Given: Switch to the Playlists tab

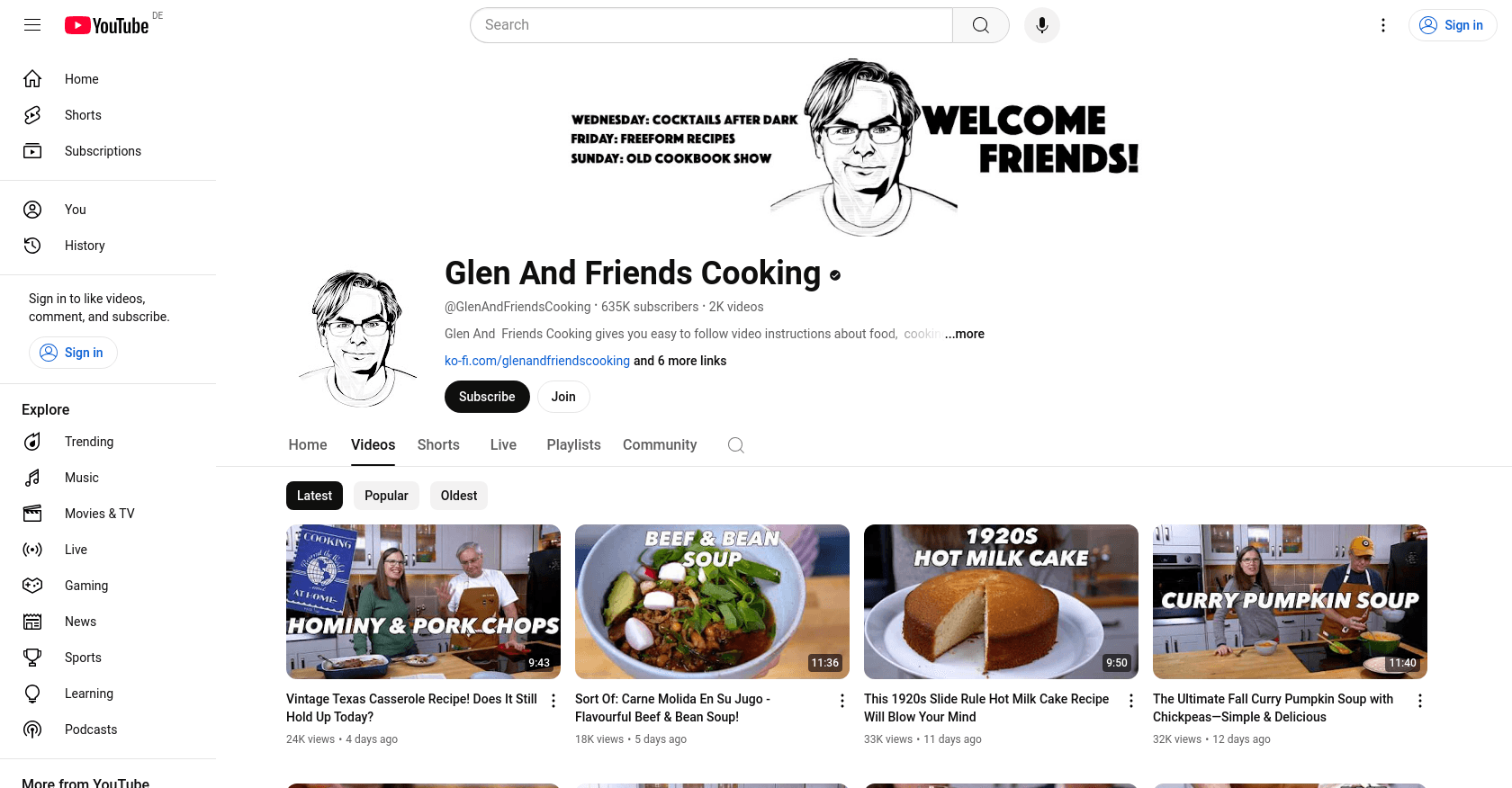Looking at the screenshot, I should (573, 445).
